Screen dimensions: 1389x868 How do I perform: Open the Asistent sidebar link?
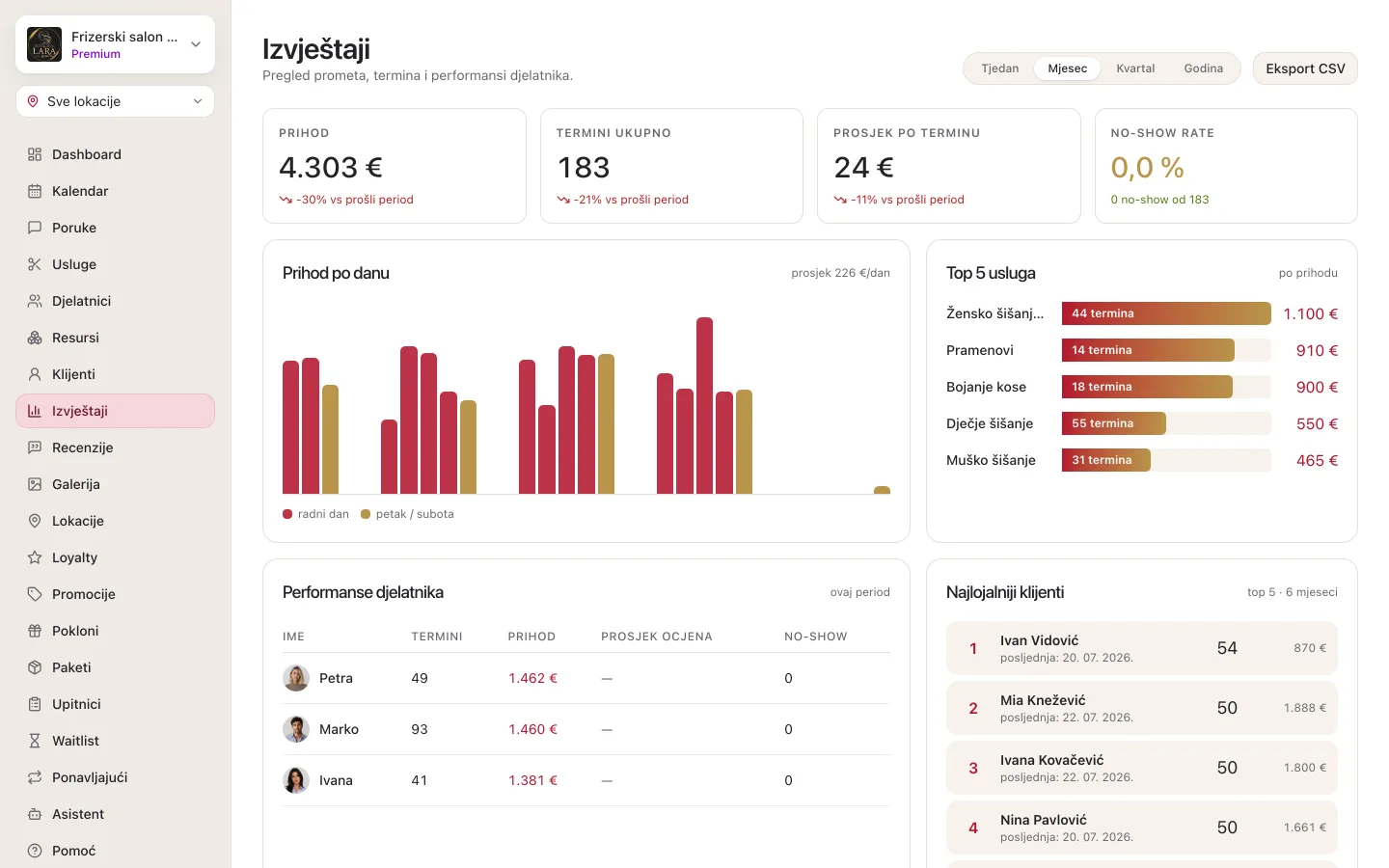pos(115,814)
